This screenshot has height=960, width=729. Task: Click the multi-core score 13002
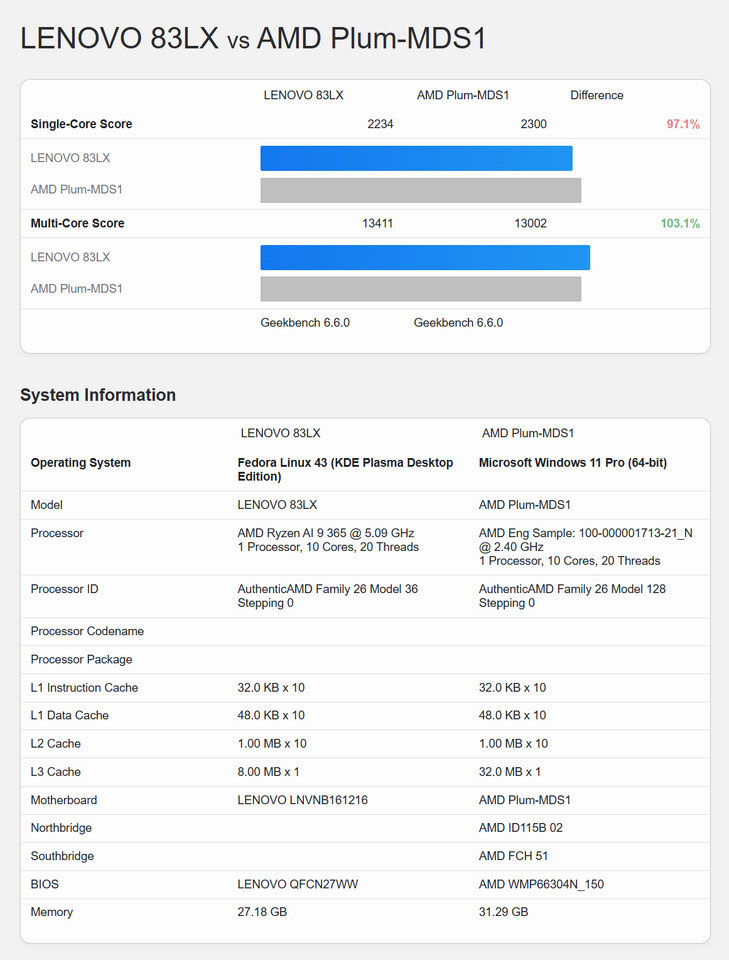(530, 224)
